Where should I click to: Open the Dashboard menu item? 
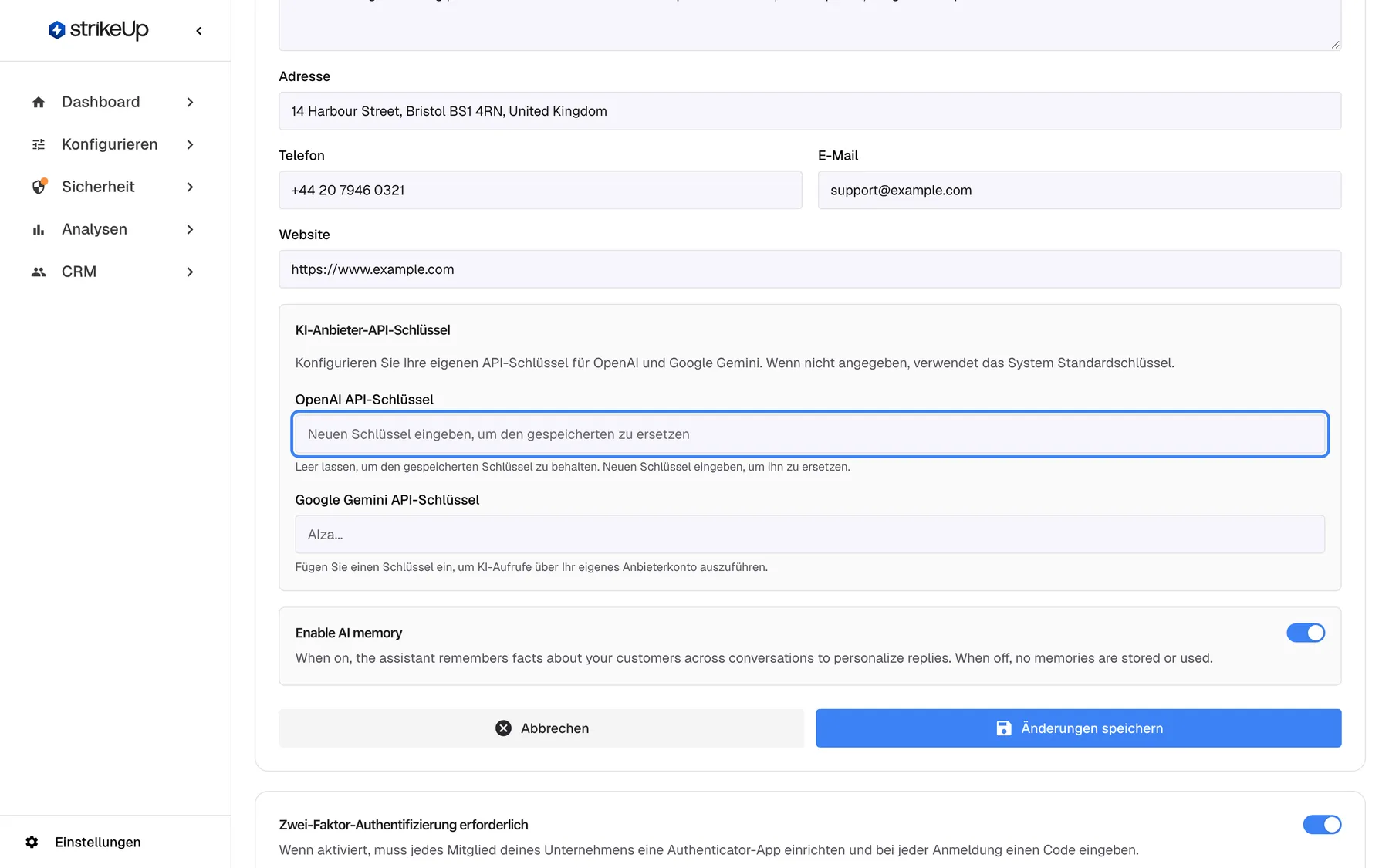point(113,102)
